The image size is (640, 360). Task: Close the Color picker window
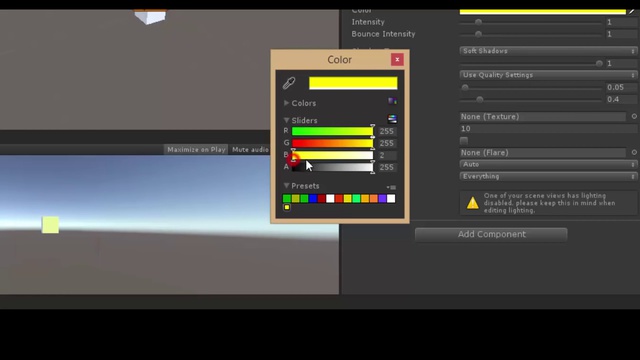(x=397, y=60)
